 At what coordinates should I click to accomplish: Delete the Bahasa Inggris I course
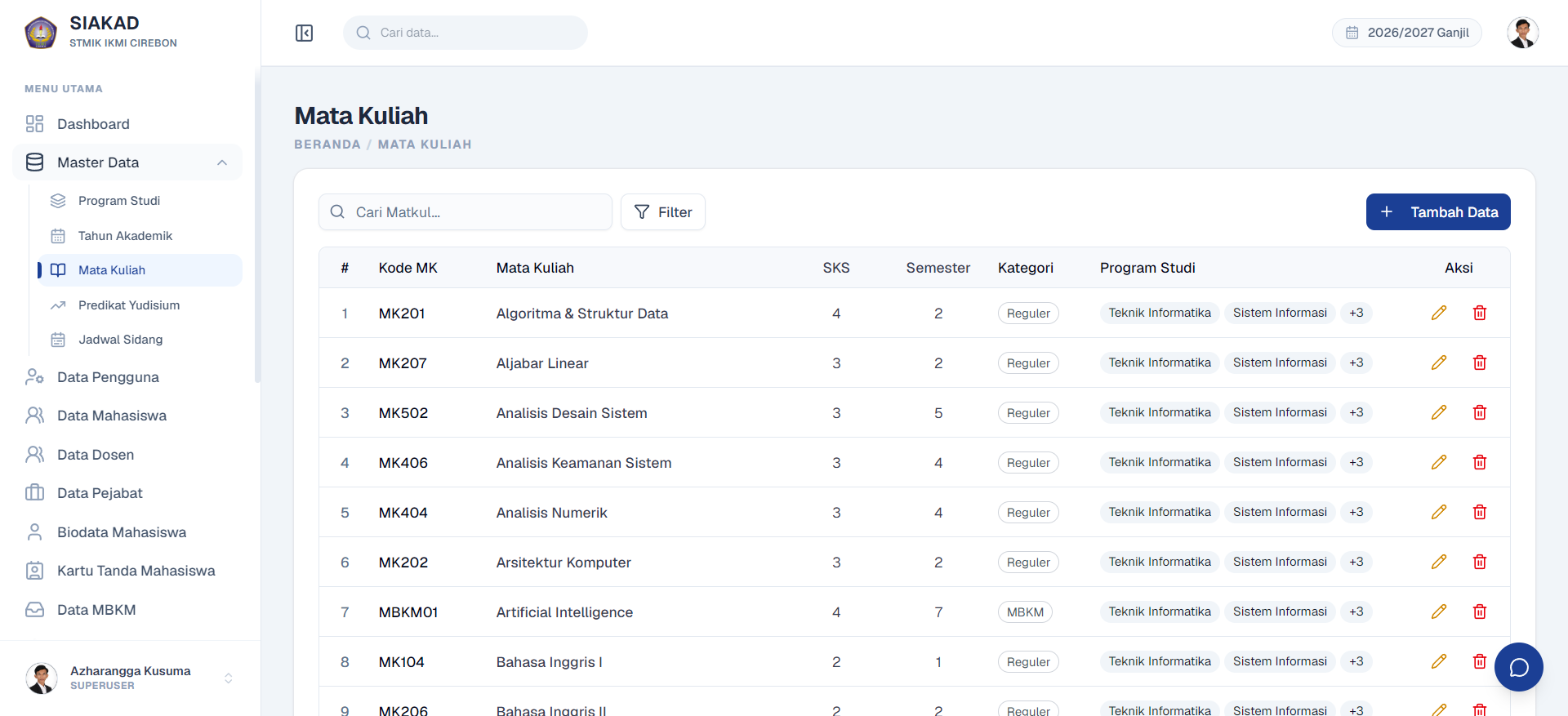[1479, 661]
